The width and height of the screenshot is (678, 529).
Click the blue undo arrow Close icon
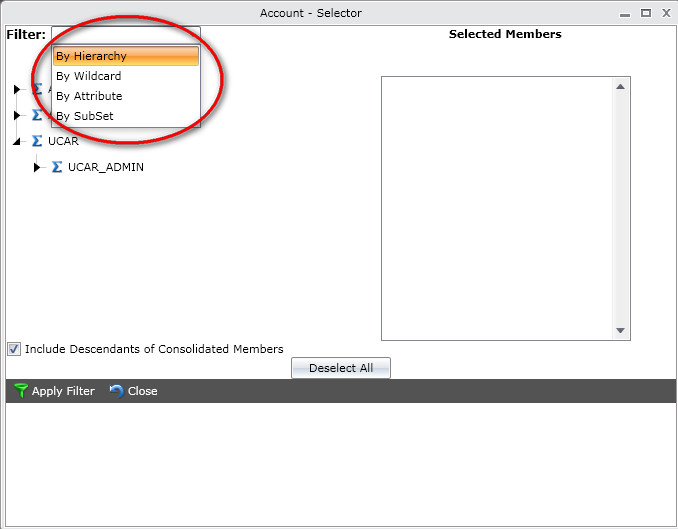pyautogui.click(x=116, y=391)
